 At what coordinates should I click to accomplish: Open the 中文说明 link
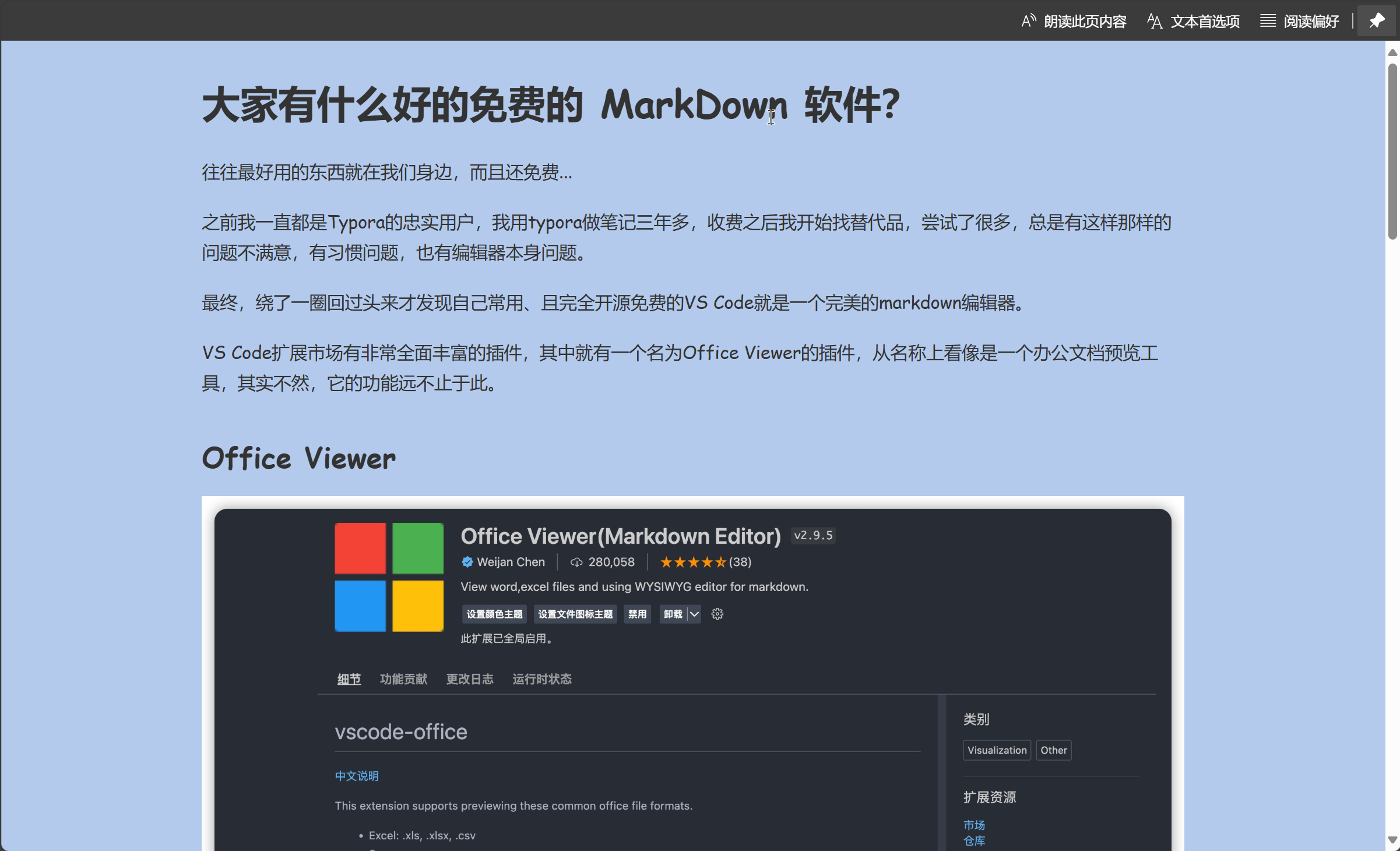(x=357, y=776)
